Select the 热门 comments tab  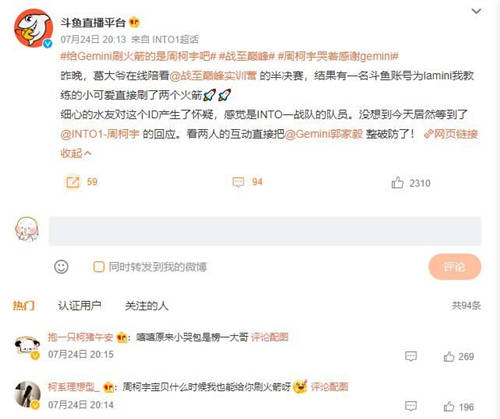[x=24, y=305]
